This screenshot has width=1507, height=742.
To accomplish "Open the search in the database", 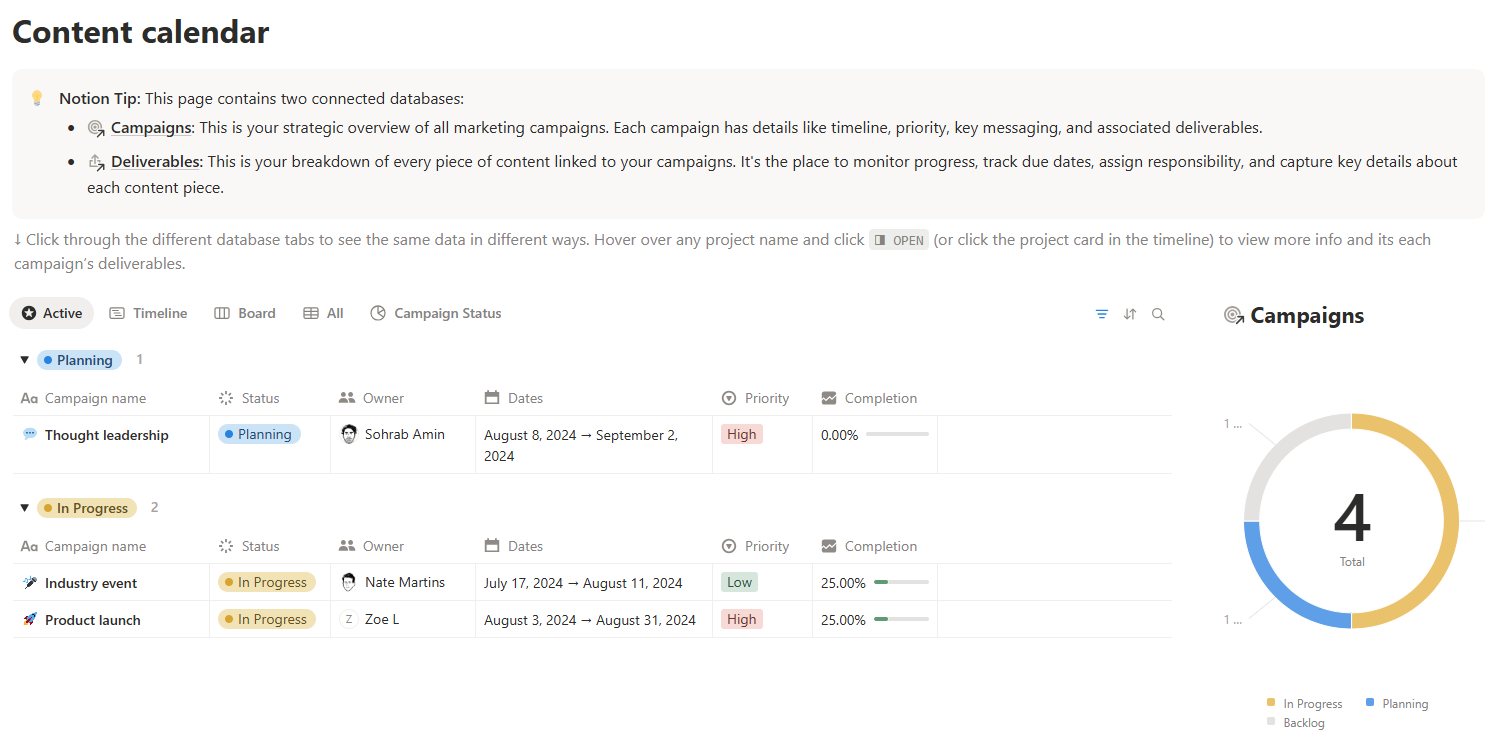I will click(x=1158, y=313).
